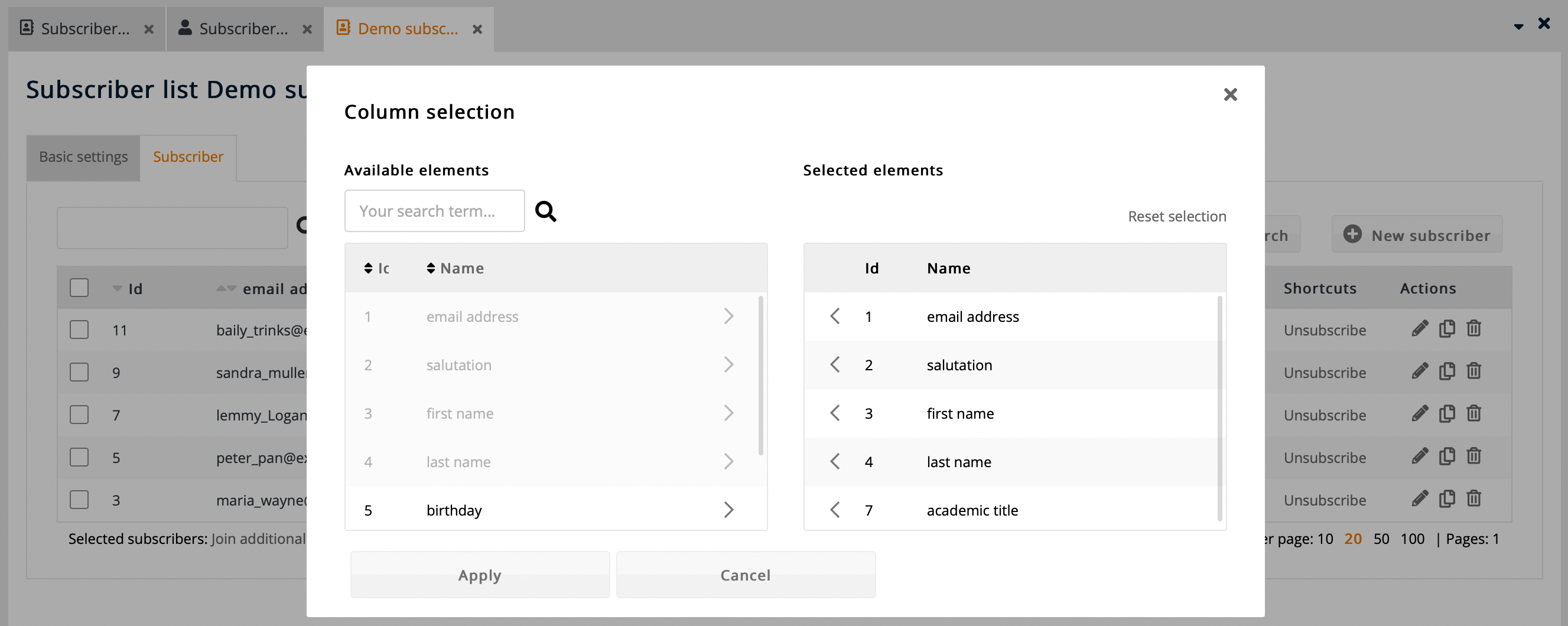This screenshot has height=626, width=1568.
Task: Remove first name from selected elements
Action: 835,413
